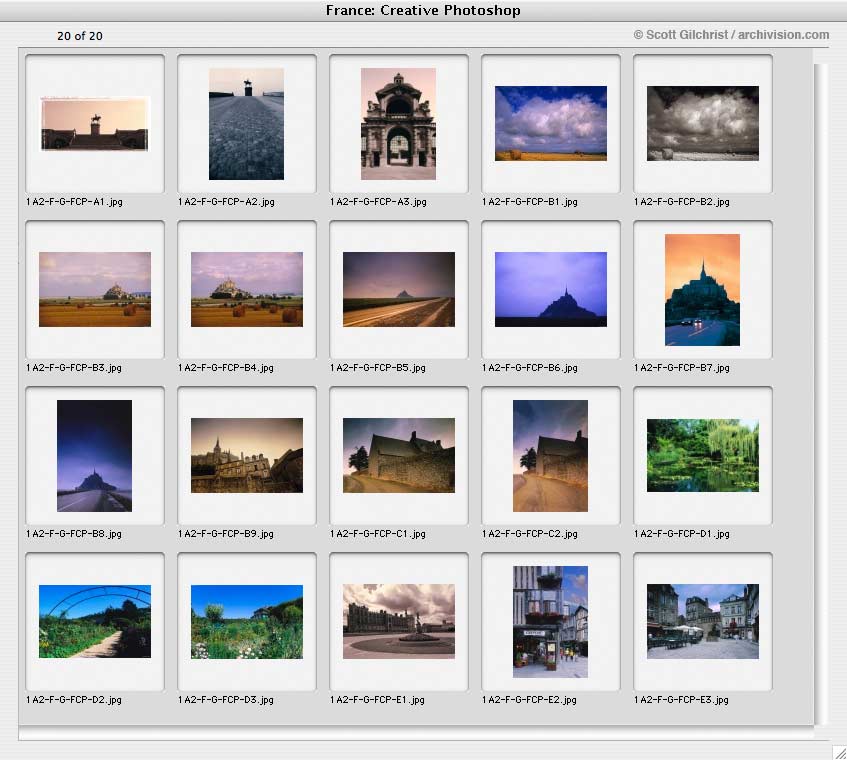
Task: Open the 1A2-F-G-FCP-A3.jpg archway gate image
Action: (x=398, y=124)
